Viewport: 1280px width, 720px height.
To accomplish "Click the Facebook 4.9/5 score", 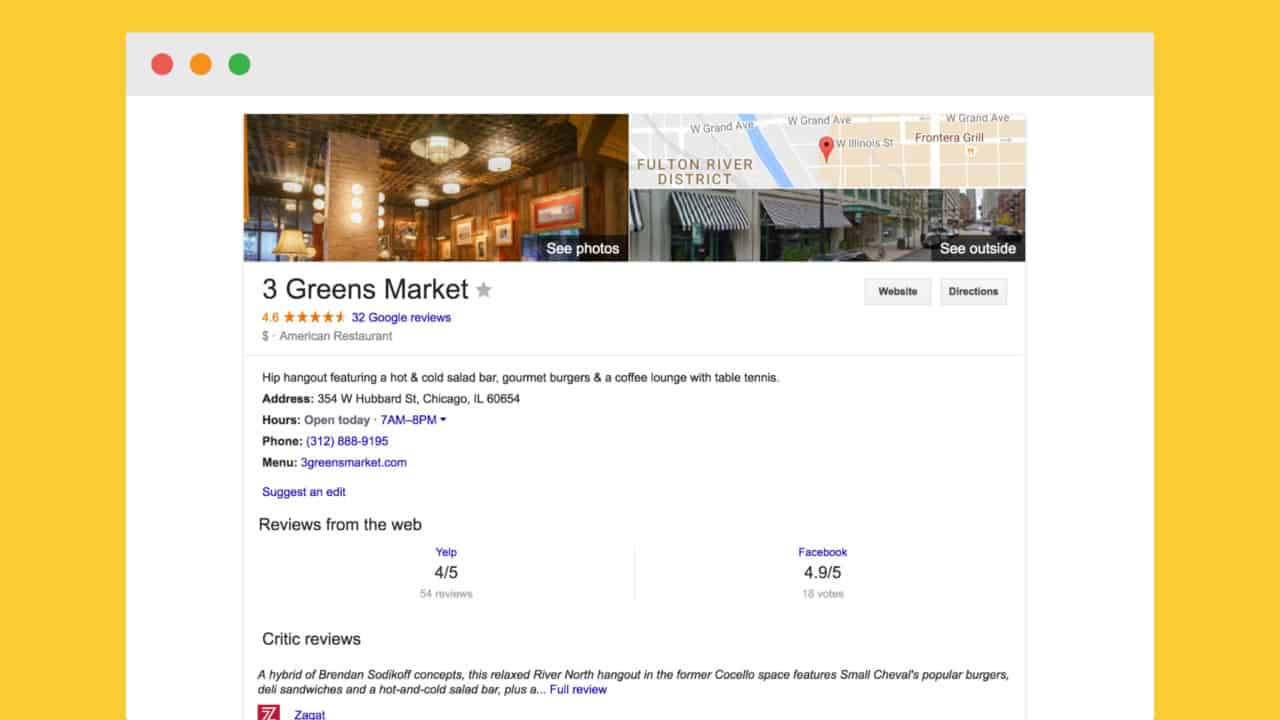I will [x=822, y=573].
